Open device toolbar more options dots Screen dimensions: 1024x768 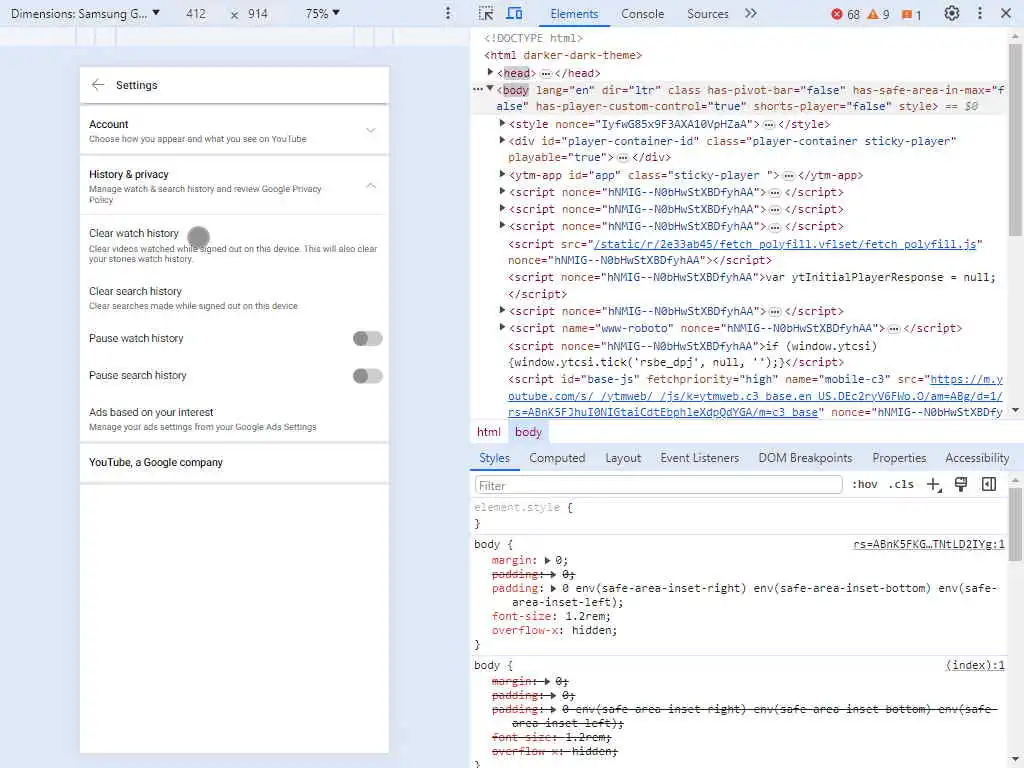448,13
